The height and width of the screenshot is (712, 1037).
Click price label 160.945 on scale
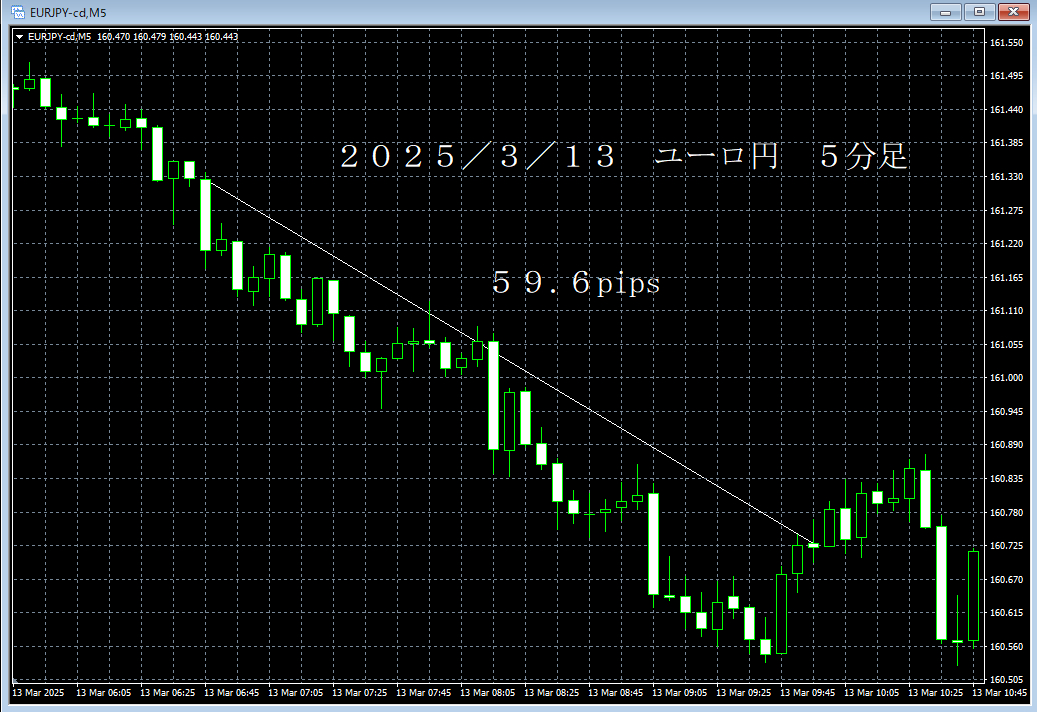click(x=1006, y=412)
